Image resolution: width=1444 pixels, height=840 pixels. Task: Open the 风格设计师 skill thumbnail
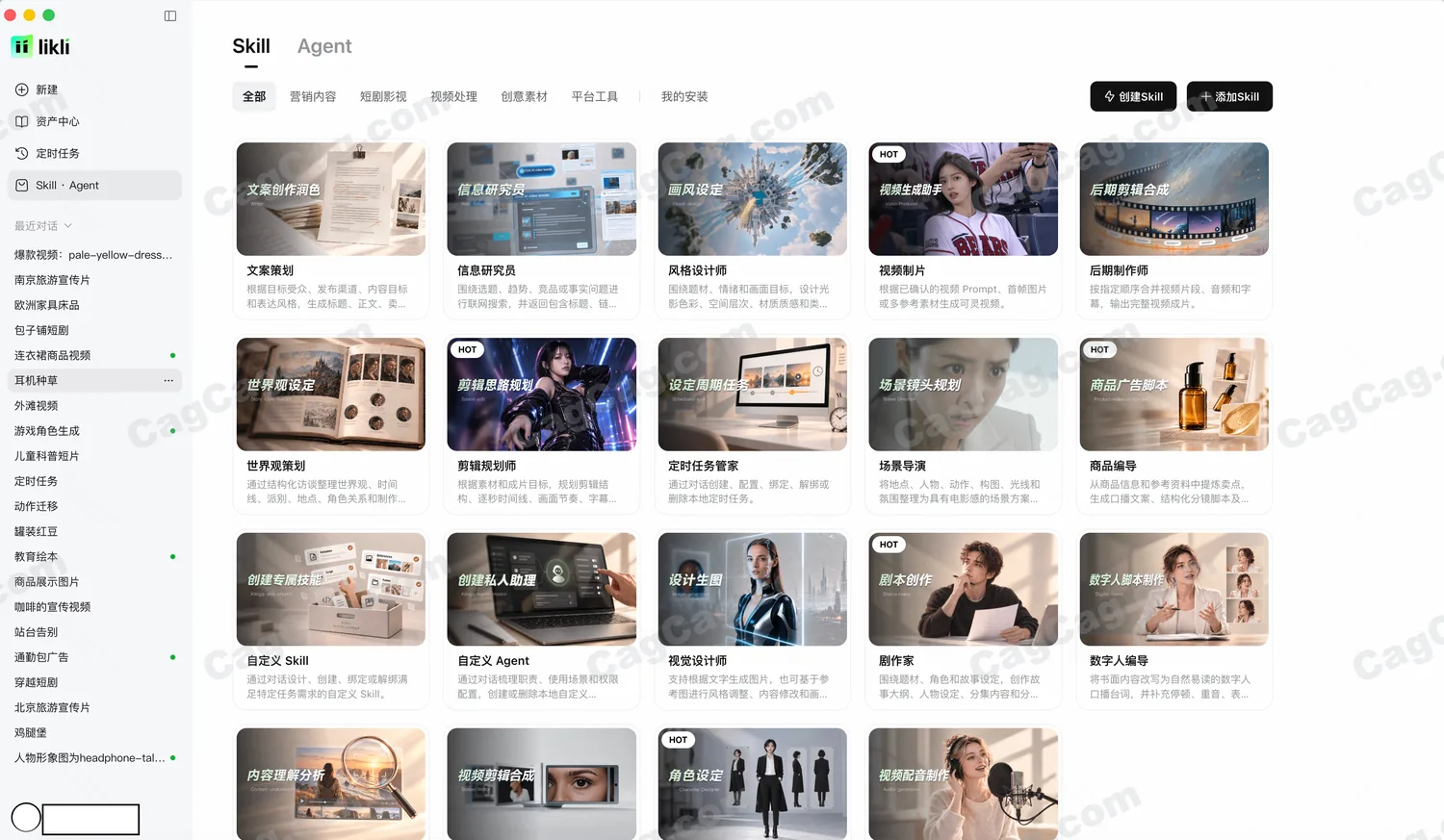753,199
